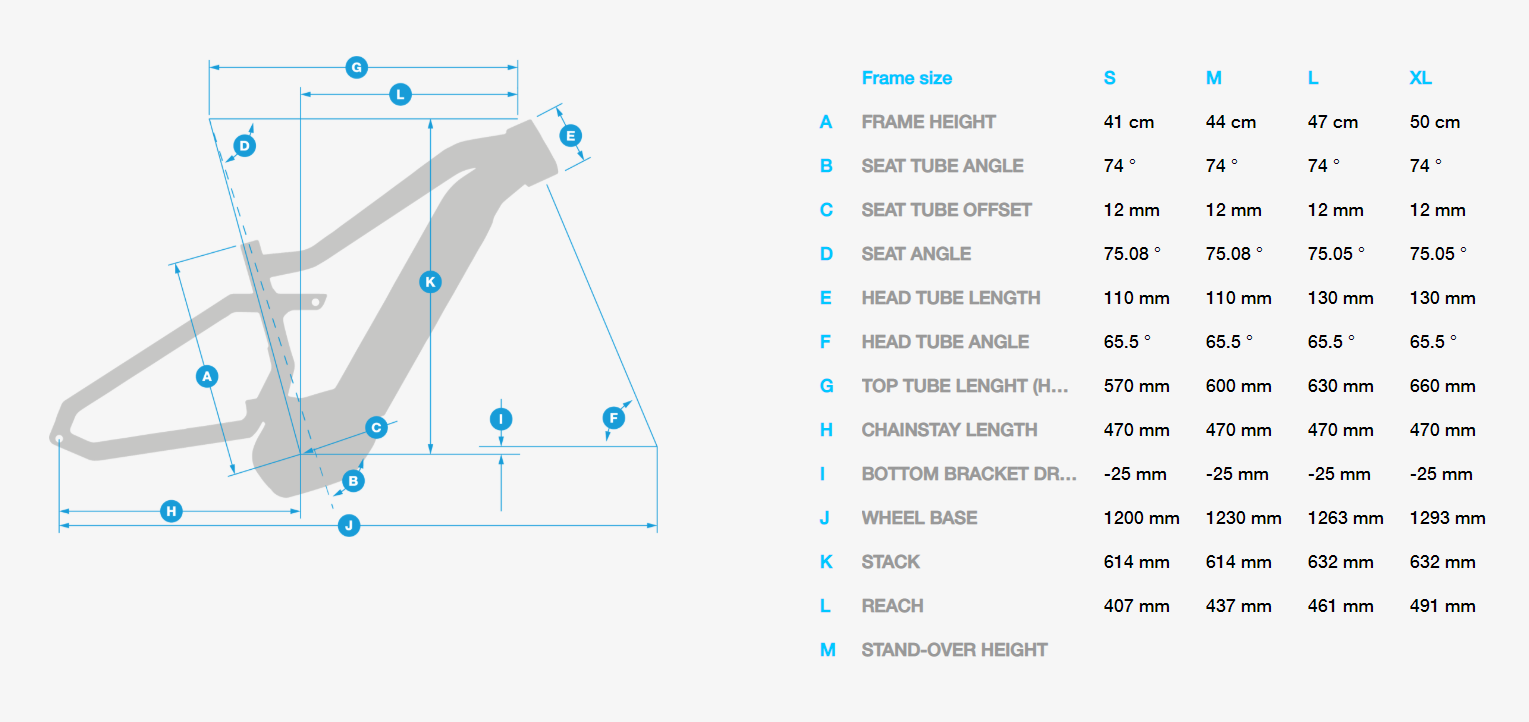The height and width of the screenshot is (722, 1529).
Task: Select the circled C seat tube offset marker
Action: click(376, 428)
